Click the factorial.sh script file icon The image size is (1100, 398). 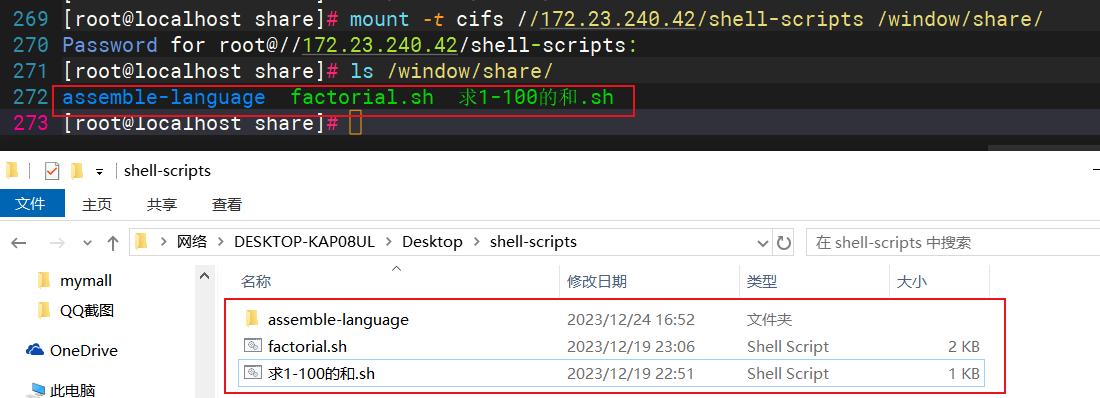tap(253, 346)
